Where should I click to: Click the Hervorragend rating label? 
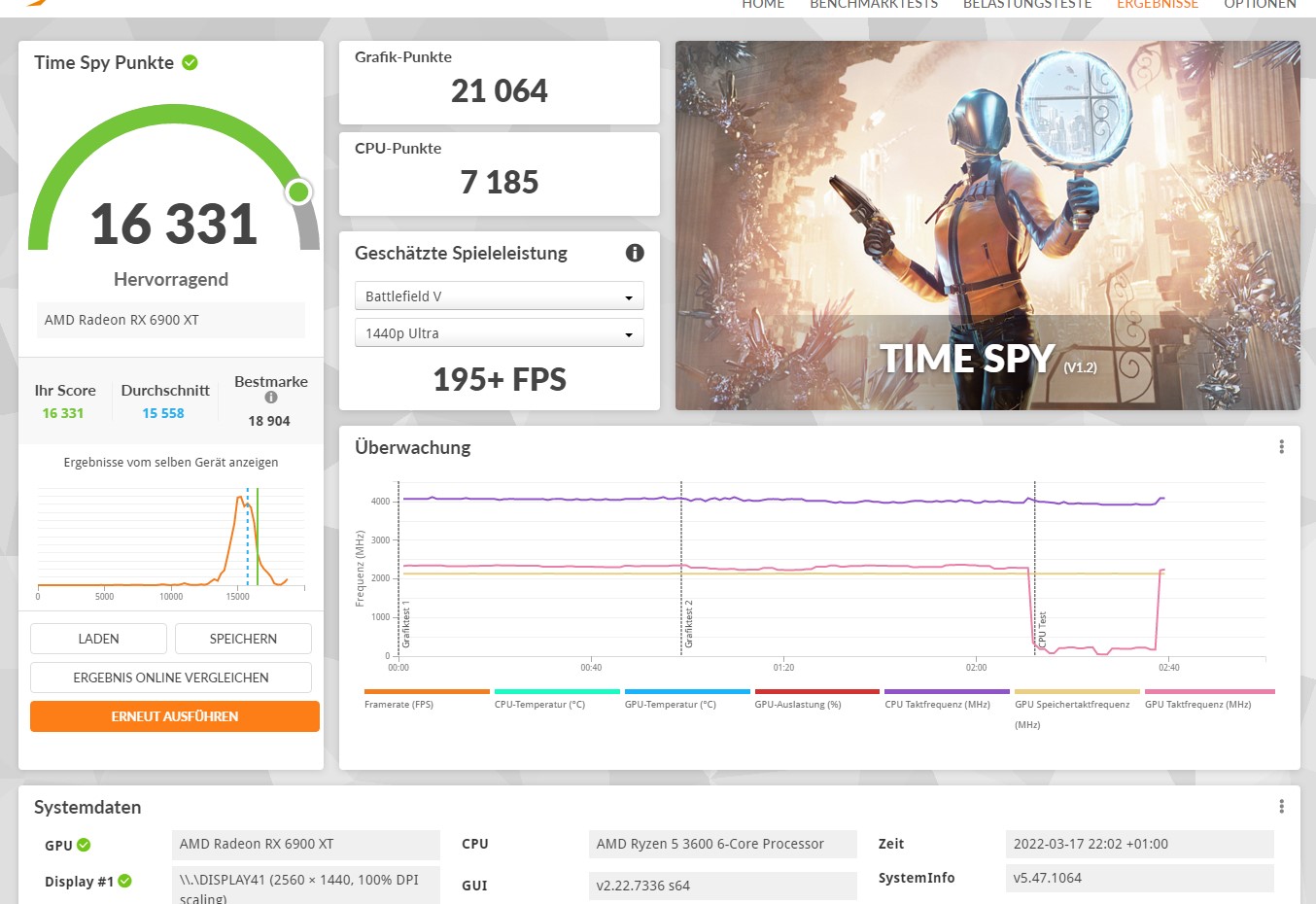point(171,279)
